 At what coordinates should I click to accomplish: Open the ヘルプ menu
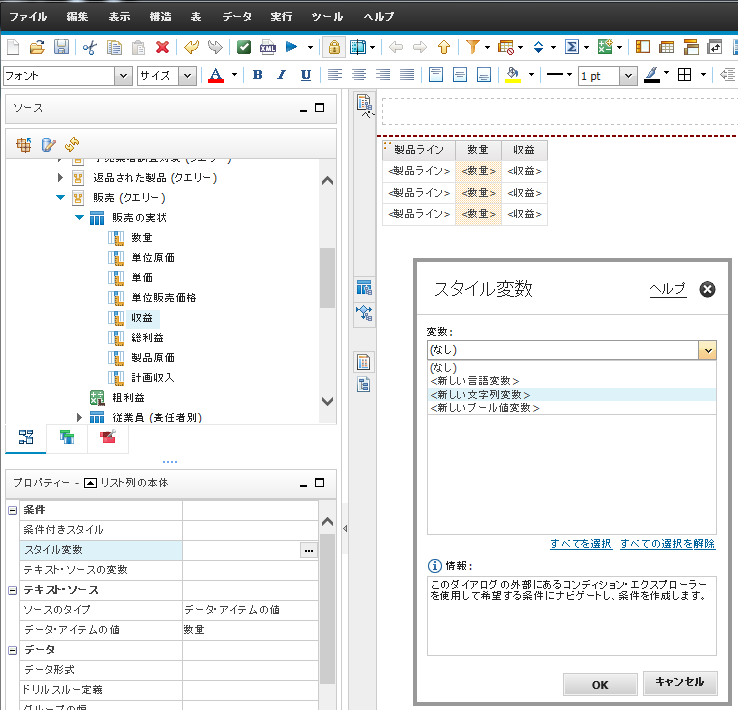379,17
